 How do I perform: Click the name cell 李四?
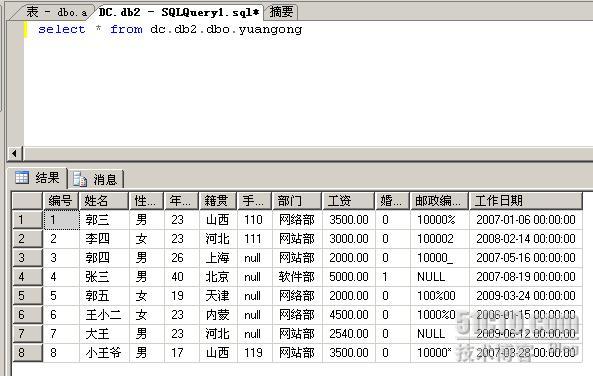(x=104, y=239)
